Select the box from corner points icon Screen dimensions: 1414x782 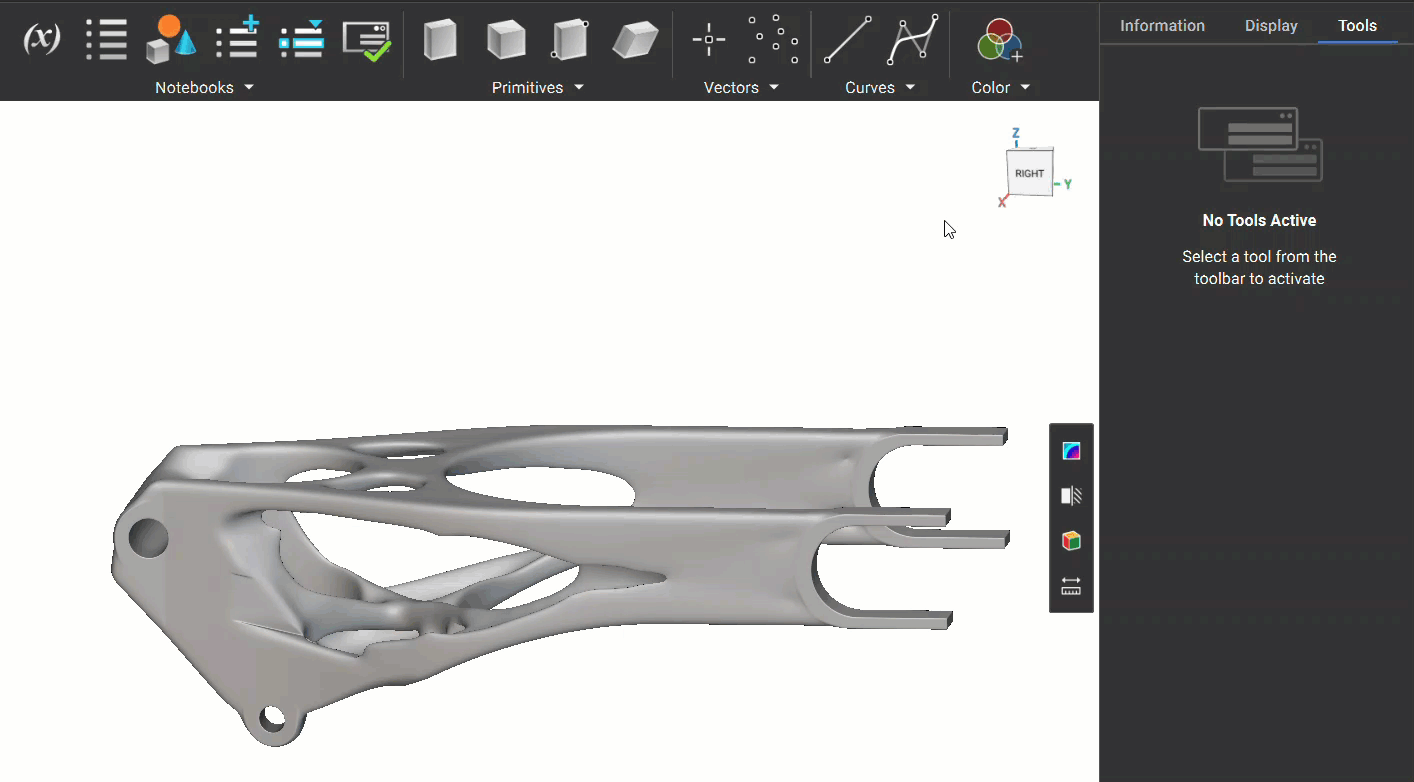(570, 40)
